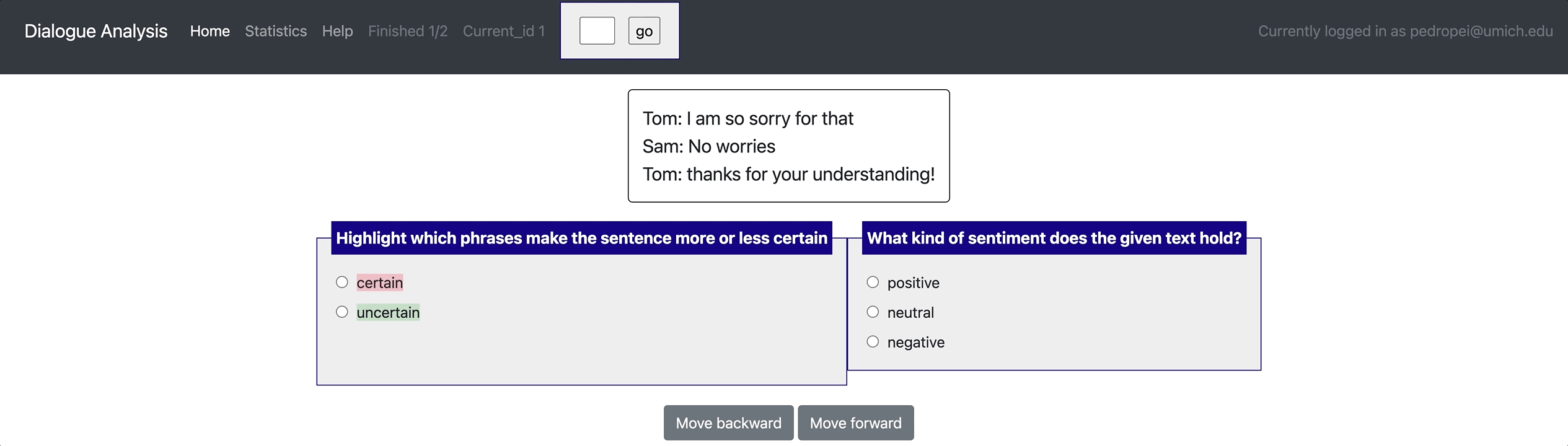The height and width of the screenshot is (446, 1568).
Task: Select the 'uncertain' radio option
Action: (342, 312)
